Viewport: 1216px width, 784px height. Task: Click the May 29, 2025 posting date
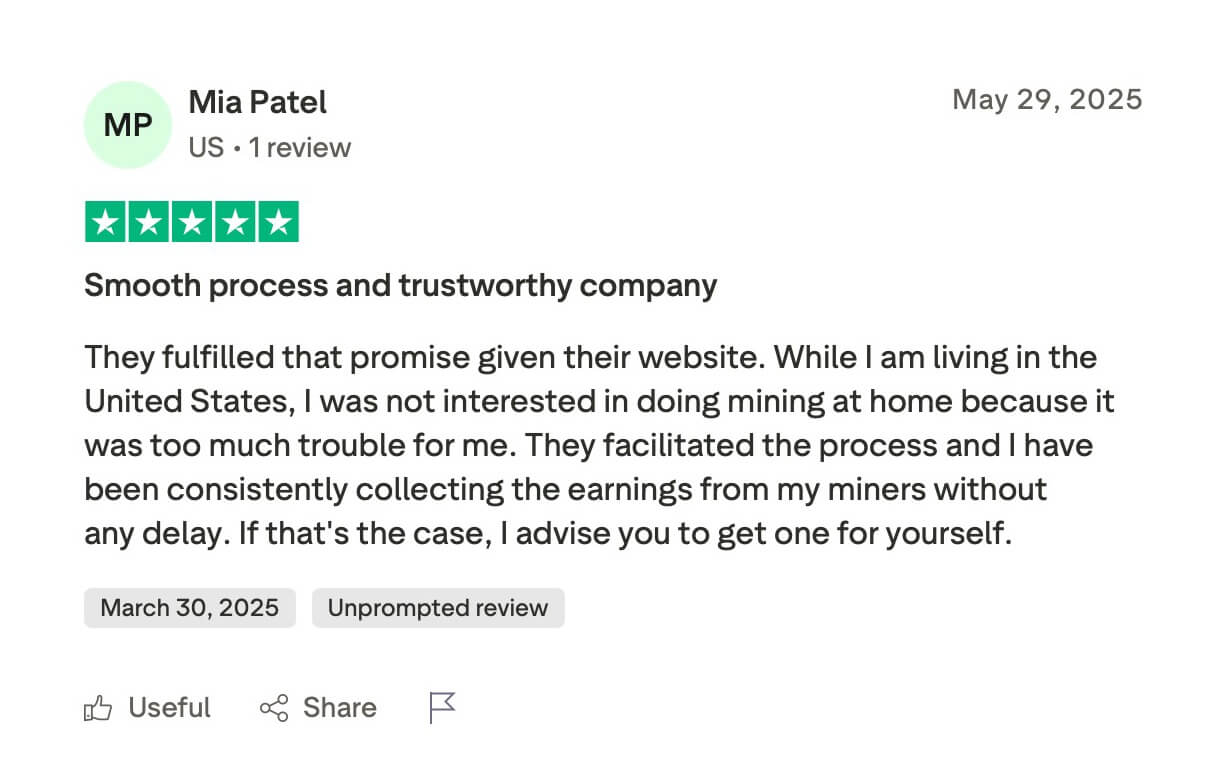pyautogui.click(x=1047, y=100)
